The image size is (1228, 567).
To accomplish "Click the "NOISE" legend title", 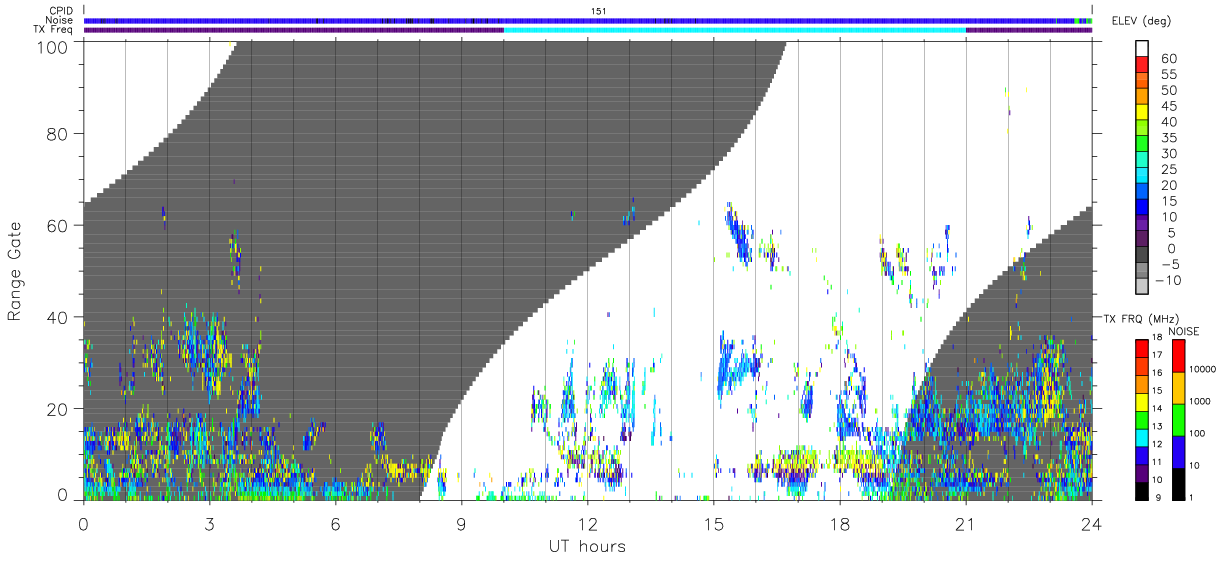I will [1182, 331].
